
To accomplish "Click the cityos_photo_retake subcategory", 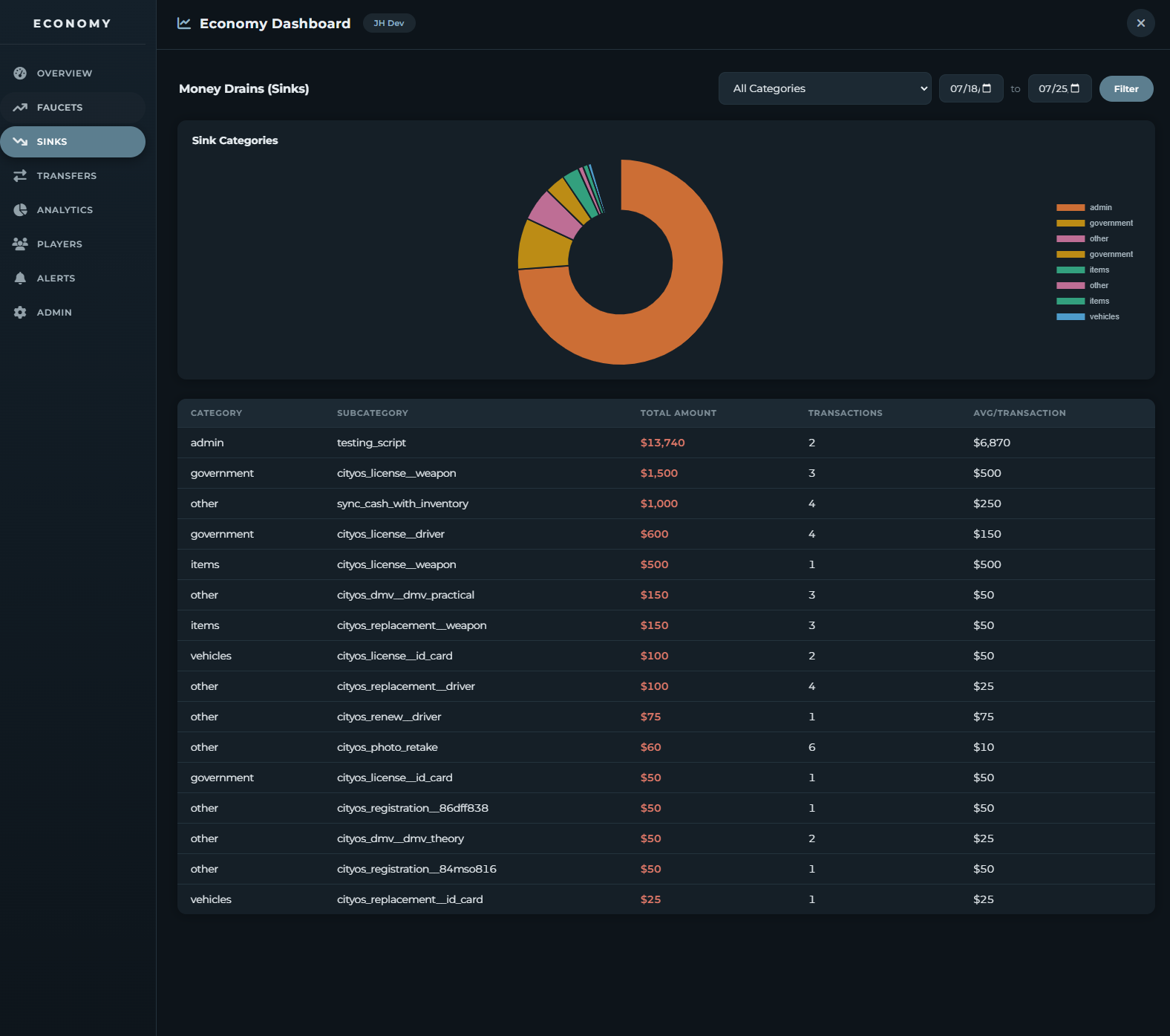I will [388, 747].
